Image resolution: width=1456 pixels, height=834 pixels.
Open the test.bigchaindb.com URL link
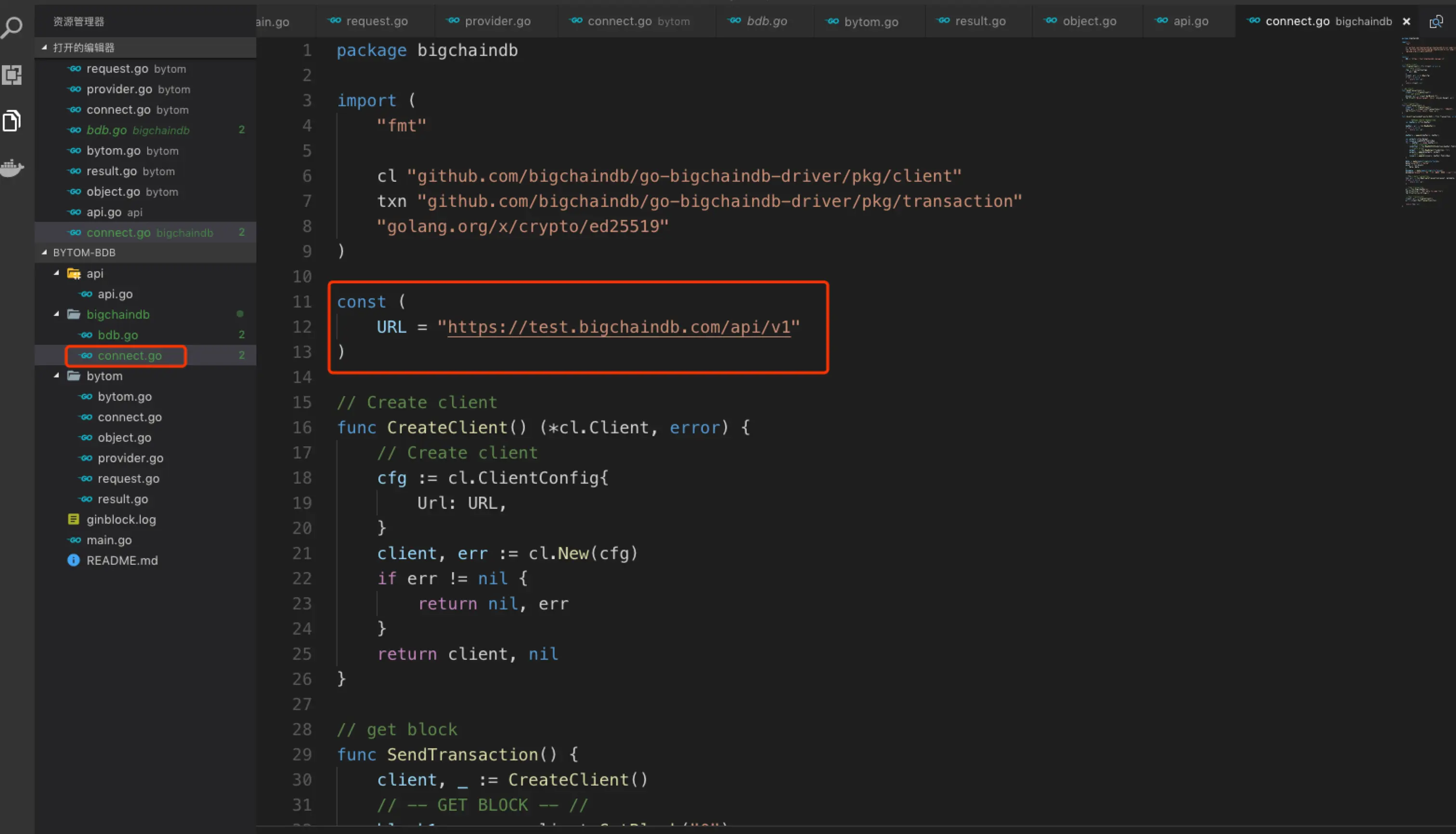click(618, 327)
